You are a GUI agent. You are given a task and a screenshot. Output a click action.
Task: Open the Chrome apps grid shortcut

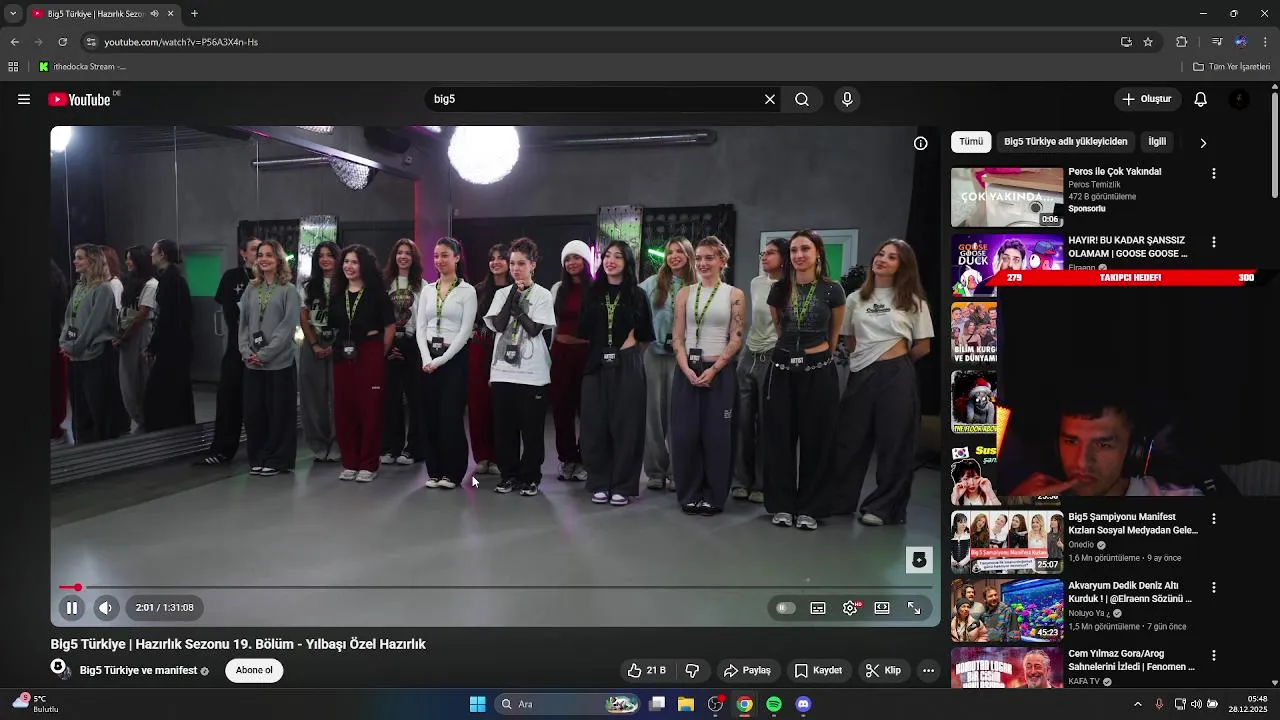tap(13, 67)
